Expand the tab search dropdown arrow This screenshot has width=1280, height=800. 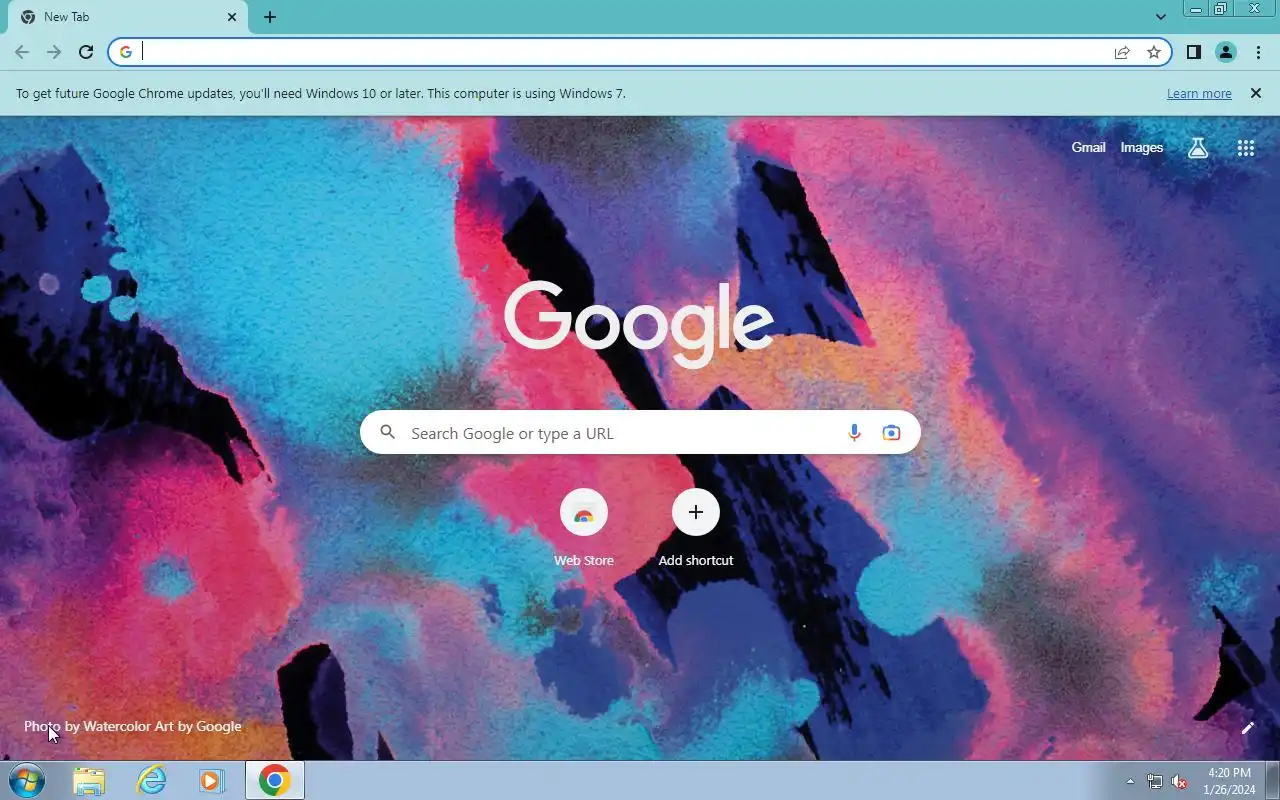tap(1160, 17)
